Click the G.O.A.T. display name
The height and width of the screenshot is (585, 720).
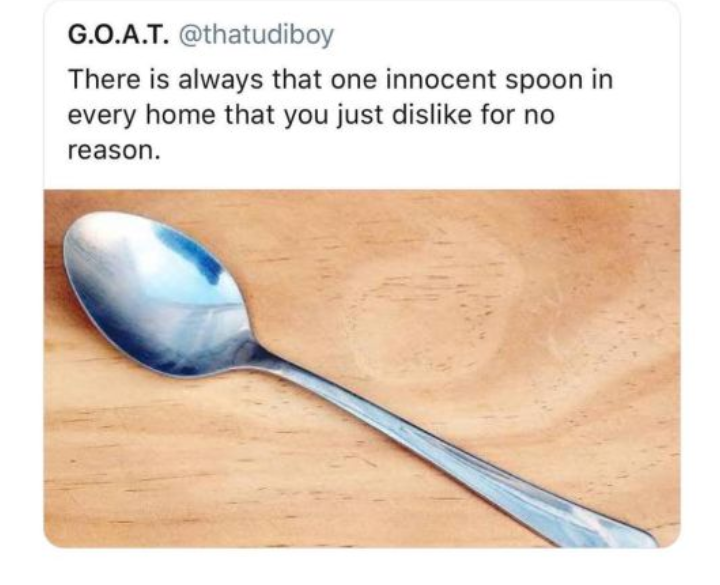tap(118, 35)
